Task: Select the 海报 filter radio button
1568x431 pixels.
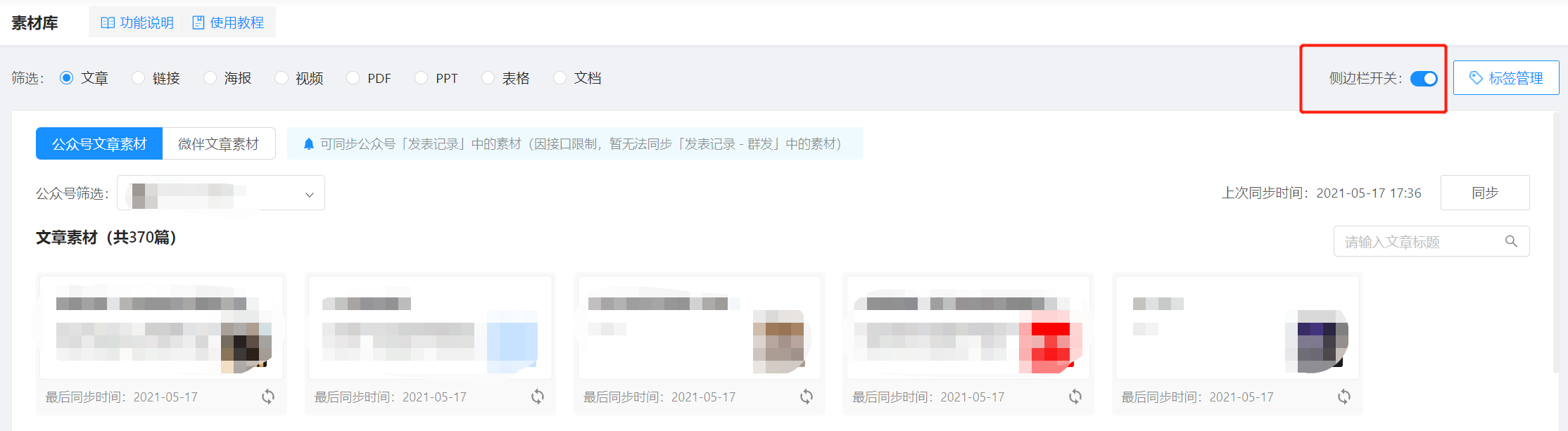Action: [210, 78]
